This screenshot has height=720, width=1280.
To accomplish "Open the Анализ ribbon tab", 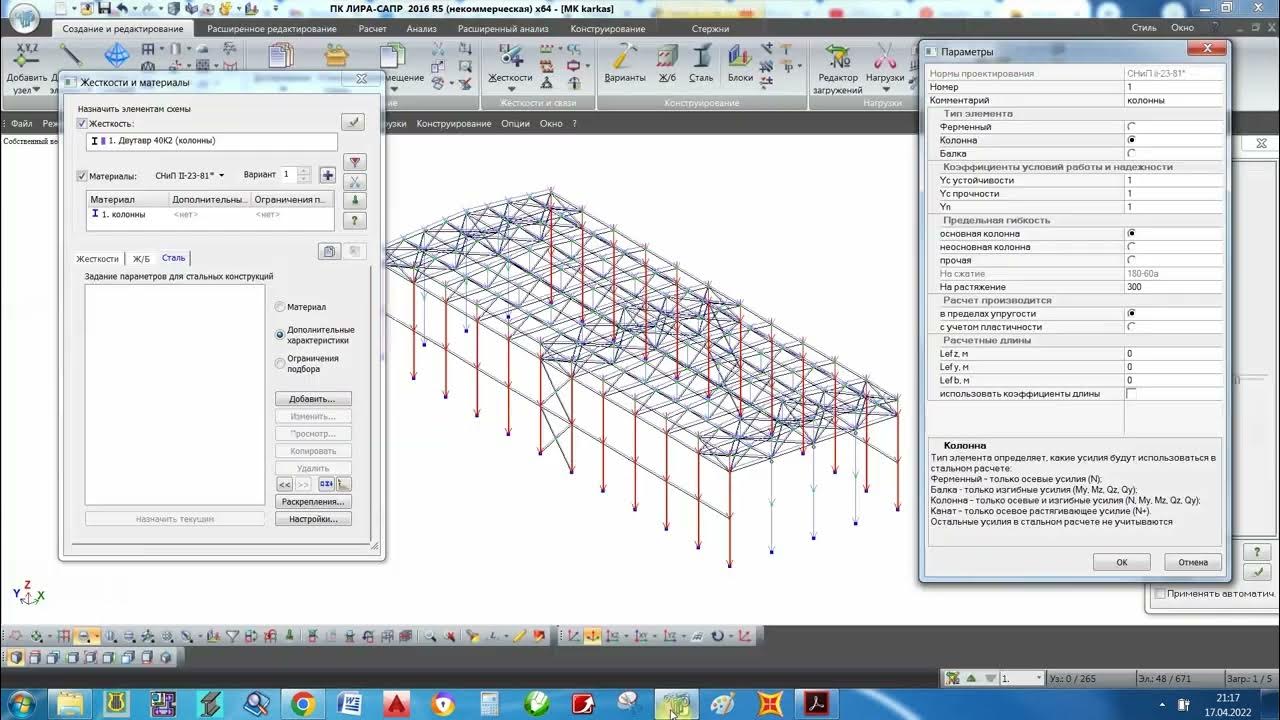I will click(422, 29).
